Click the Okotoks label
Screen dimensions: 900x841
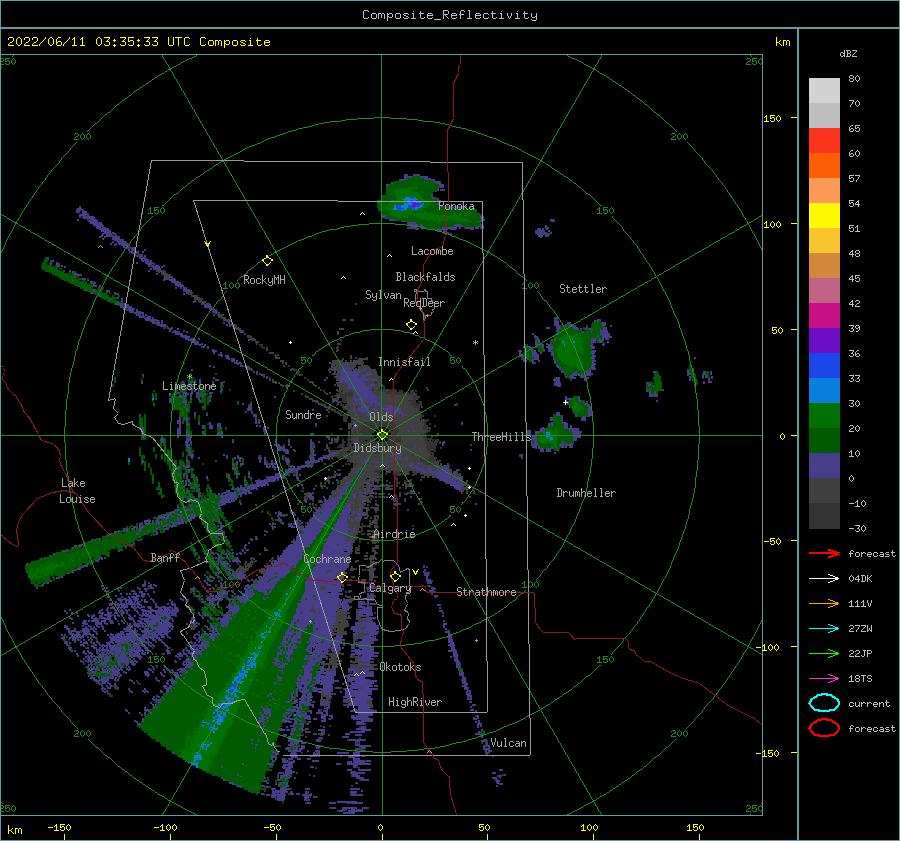(400, 667)
